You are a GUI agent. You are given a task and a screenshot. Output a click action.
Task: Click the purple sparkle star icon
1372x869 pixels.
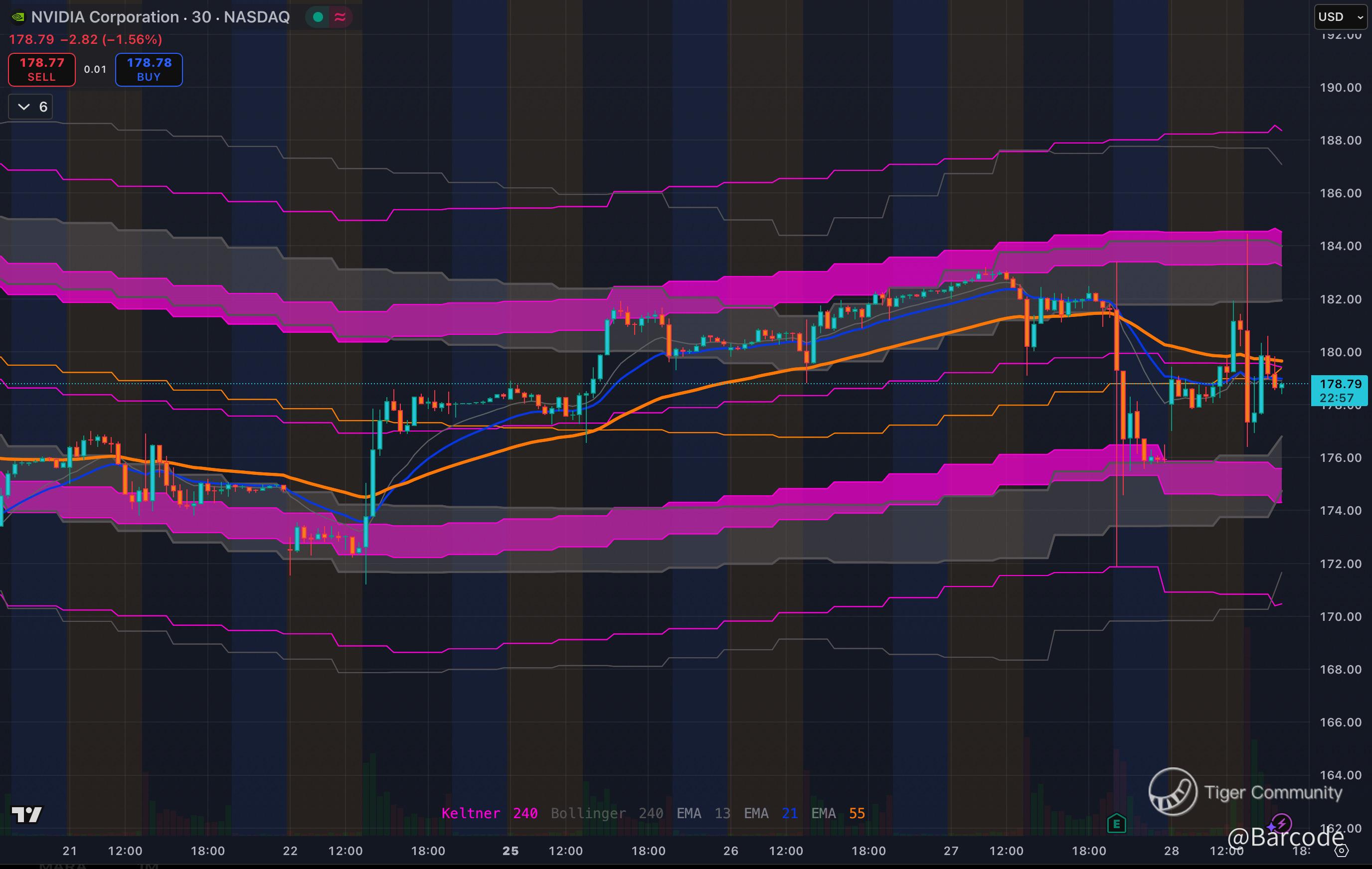[x=1271, y=827]
